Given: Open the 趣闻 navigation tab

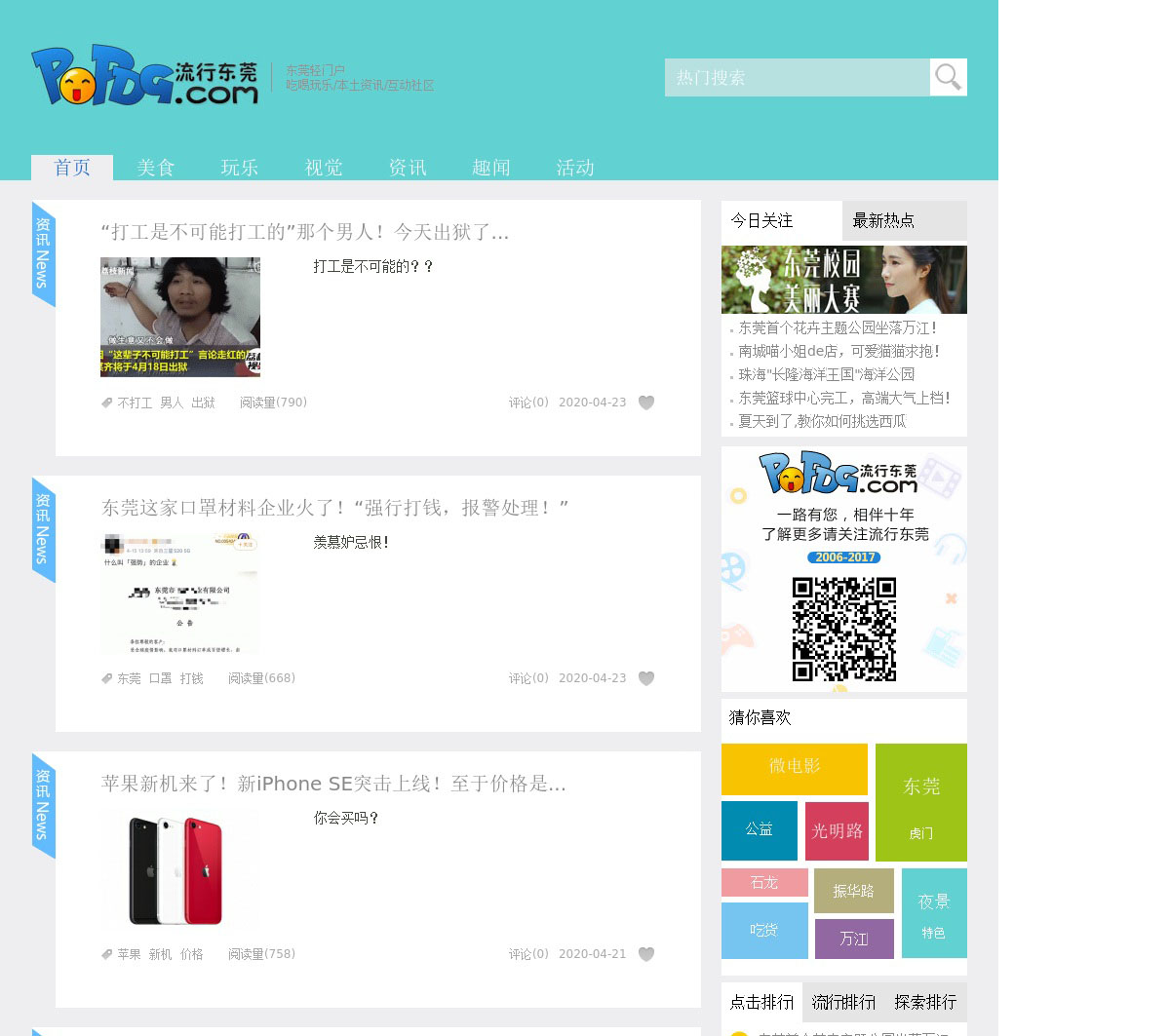Looking at the screenshot, I should click(491, 168).
